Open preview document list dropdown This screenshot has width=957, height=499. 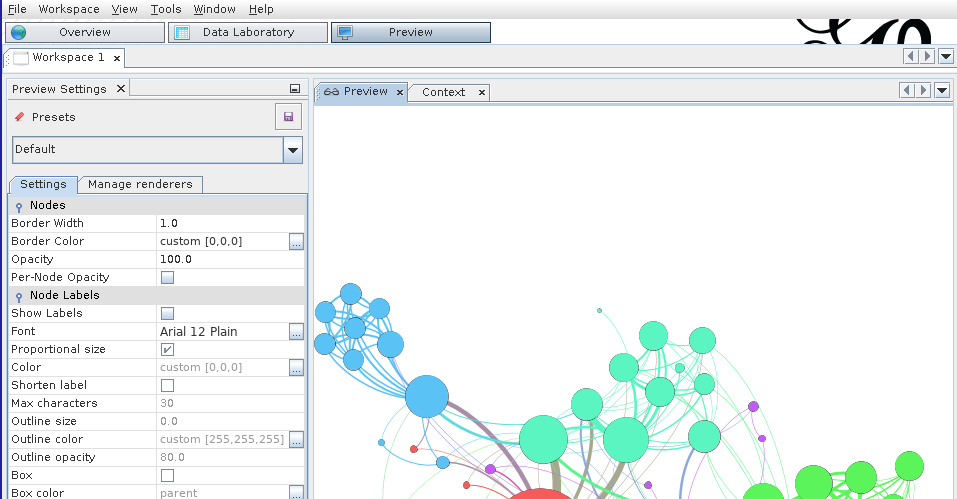click(x=942, y=91)
